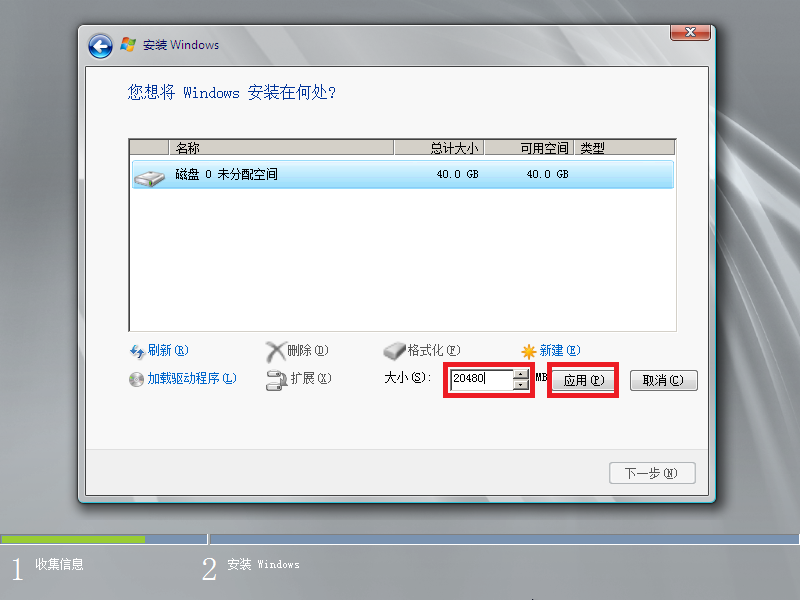This screenshot has width=800, height=600.
Task: Click the 您想将 Windows 安装在何处? heading
Action: [x=232, y=93]
